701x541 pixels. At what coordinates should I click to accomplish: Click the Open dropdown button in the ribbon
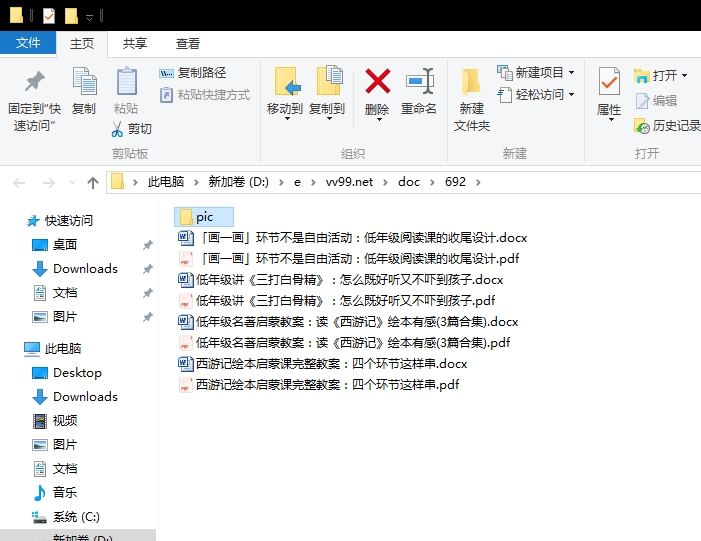coord(661,76)
